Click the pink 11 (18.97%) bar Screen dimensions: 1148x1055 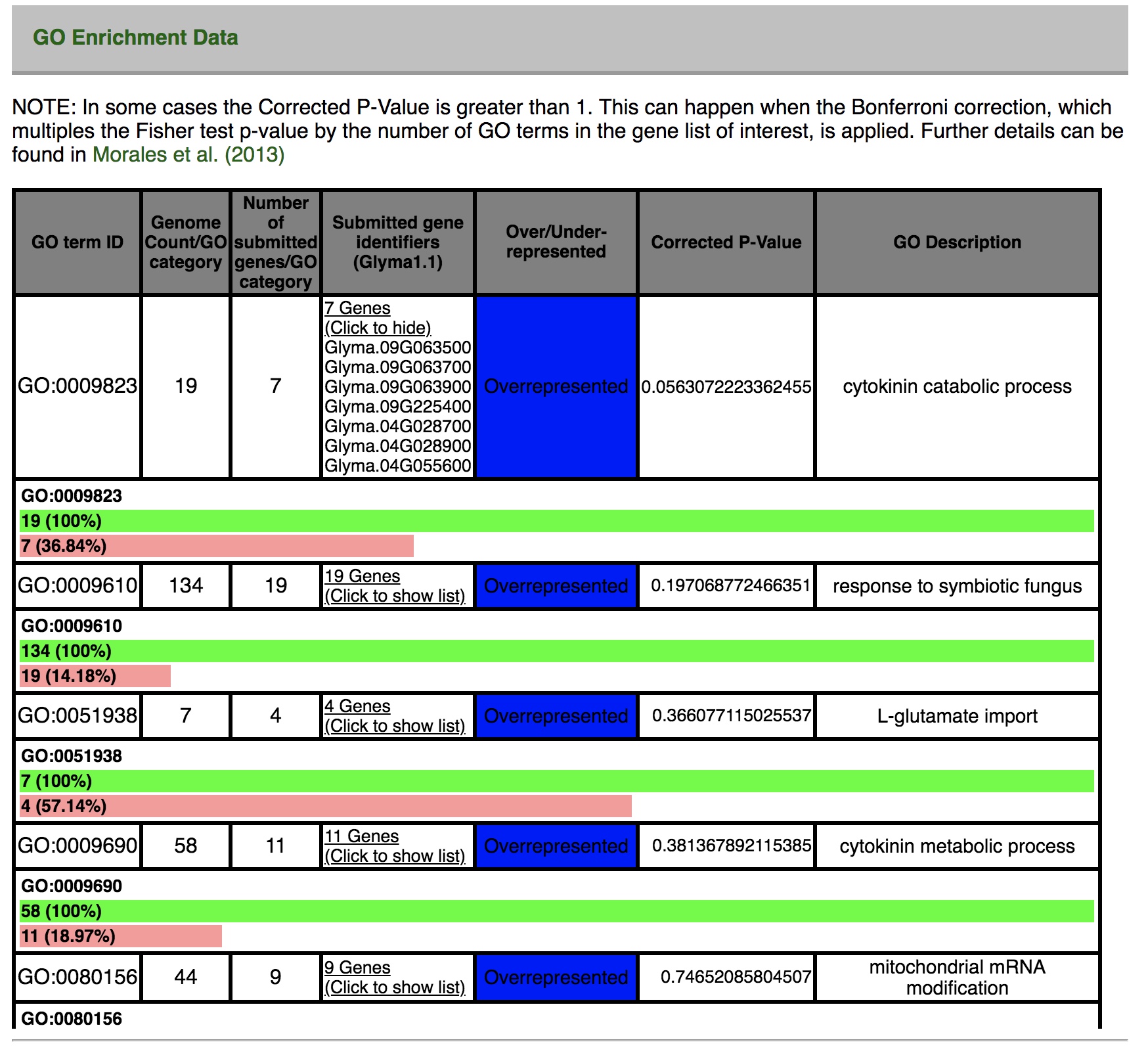click(x=121, y=936)
